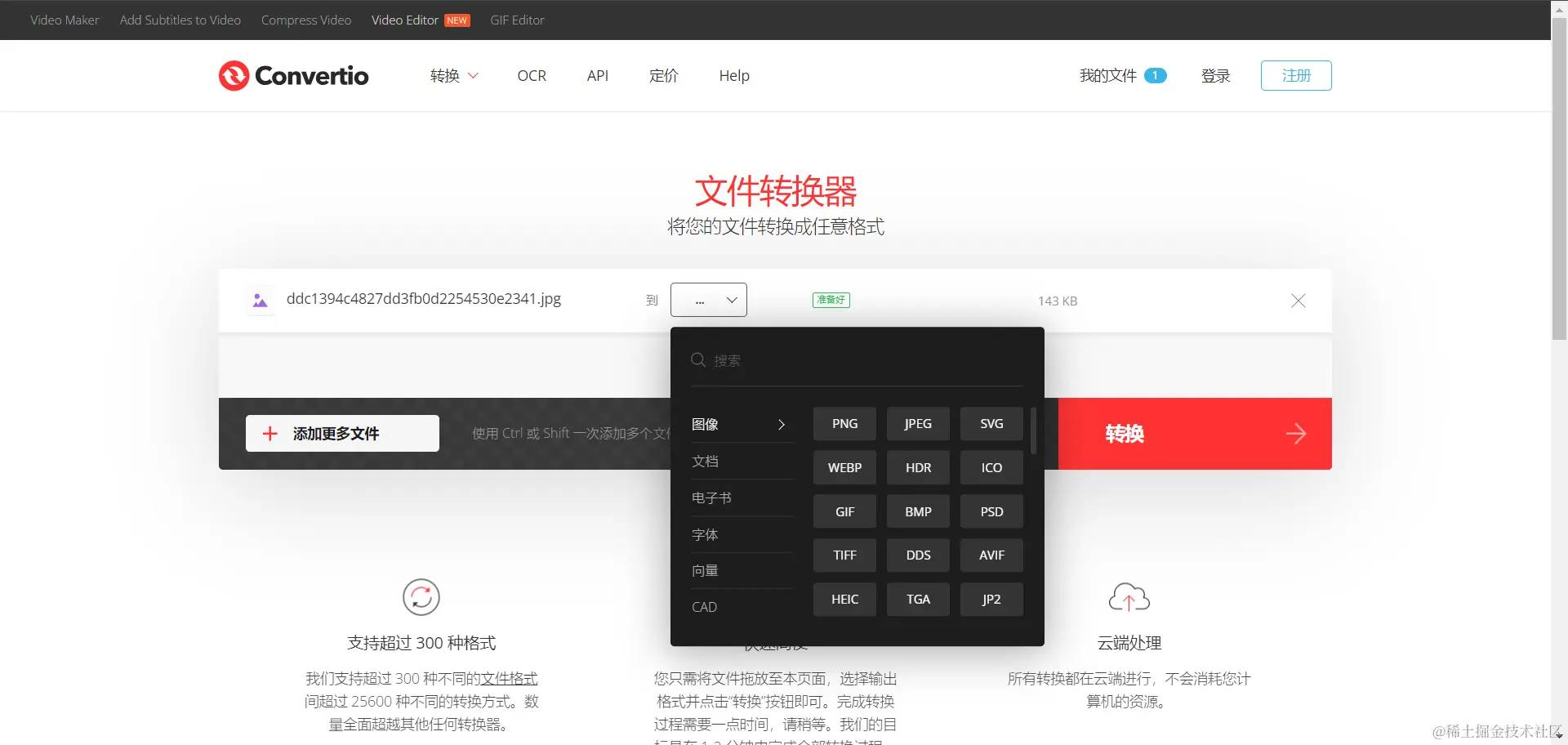Click the format search field
The width and height of the screenshot is (1568, 745).
857,361
